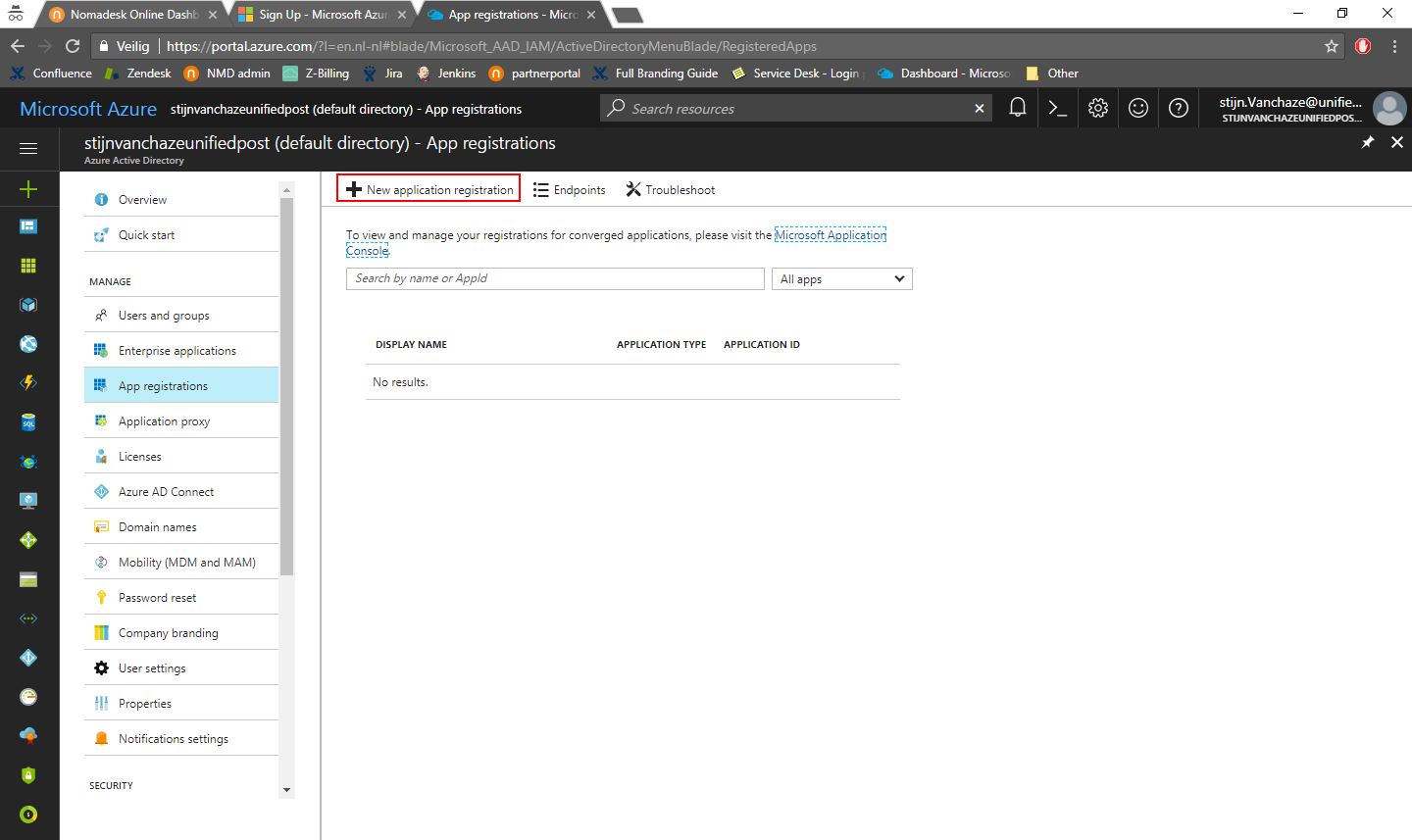Click the user account avatar

pyautogui.click(x=1389, y=109)
